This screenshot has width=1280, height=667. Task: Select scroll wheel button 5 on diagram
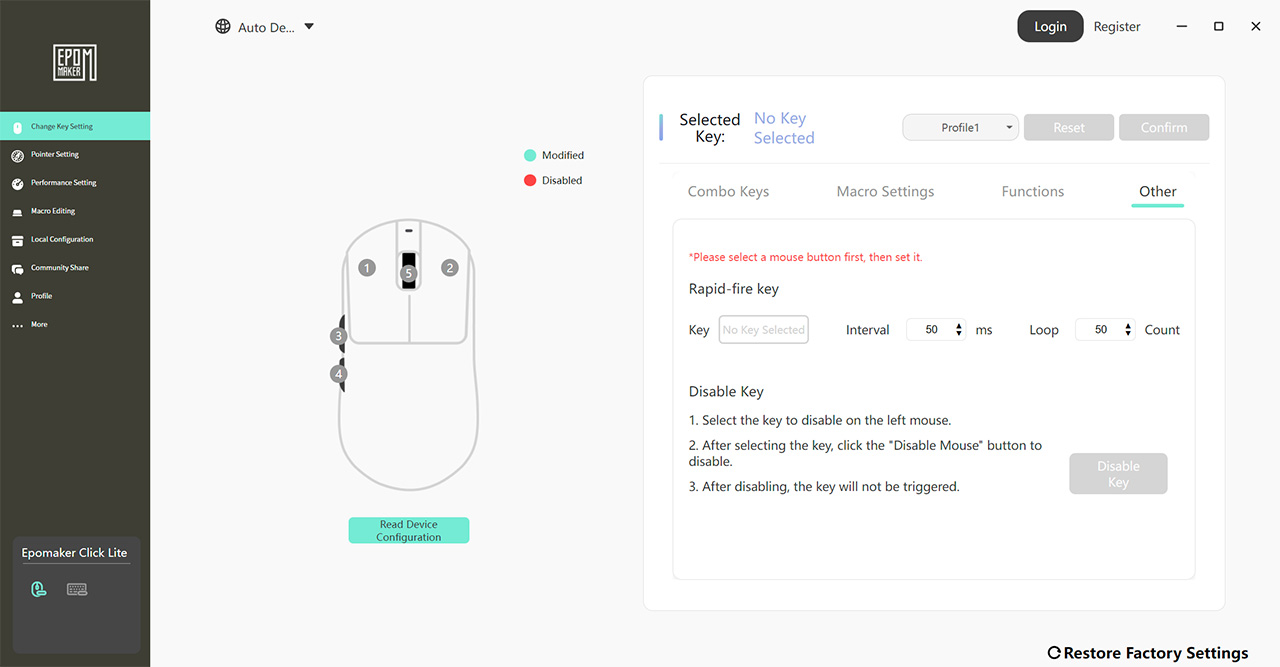click(408, 273)
